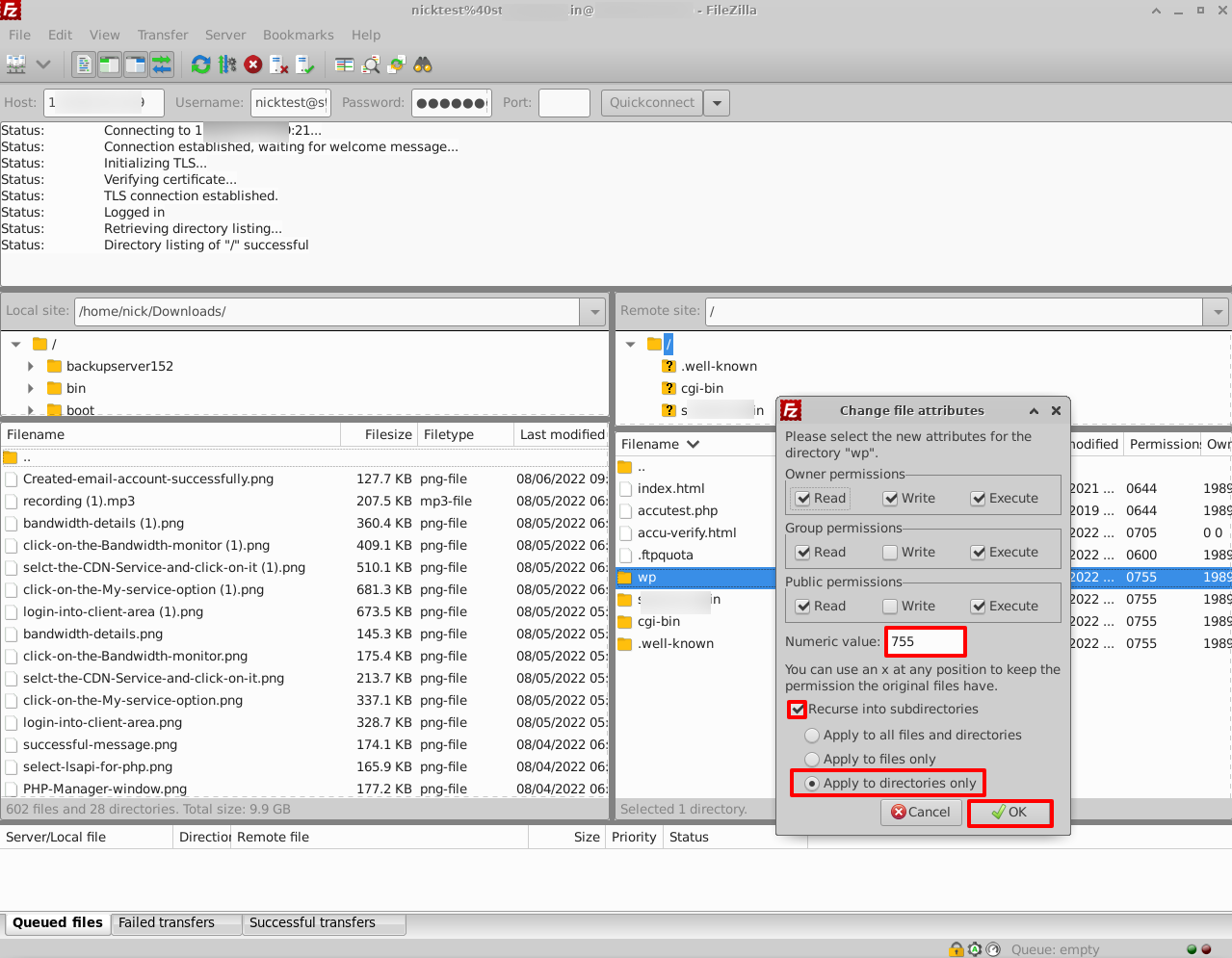Toggle remote directory tree display icon
Screen dimensions: 1232x958
click(x=136, y=65)
